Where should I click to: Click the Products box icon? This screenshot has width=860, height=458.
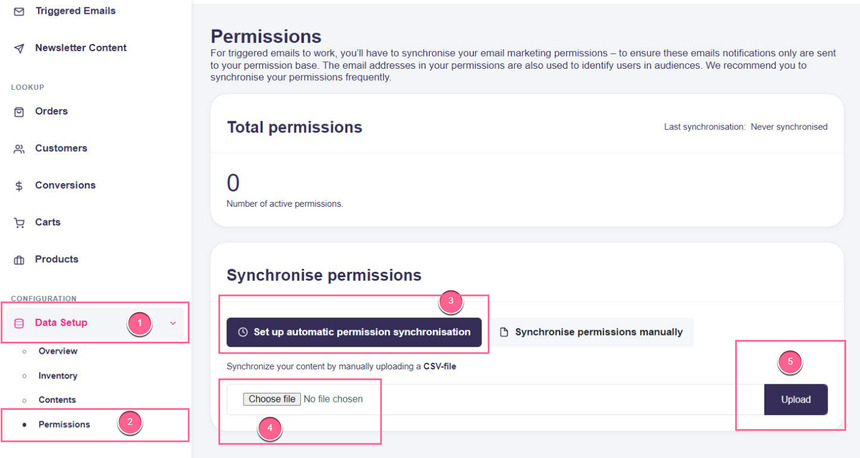tap(19, 260)
